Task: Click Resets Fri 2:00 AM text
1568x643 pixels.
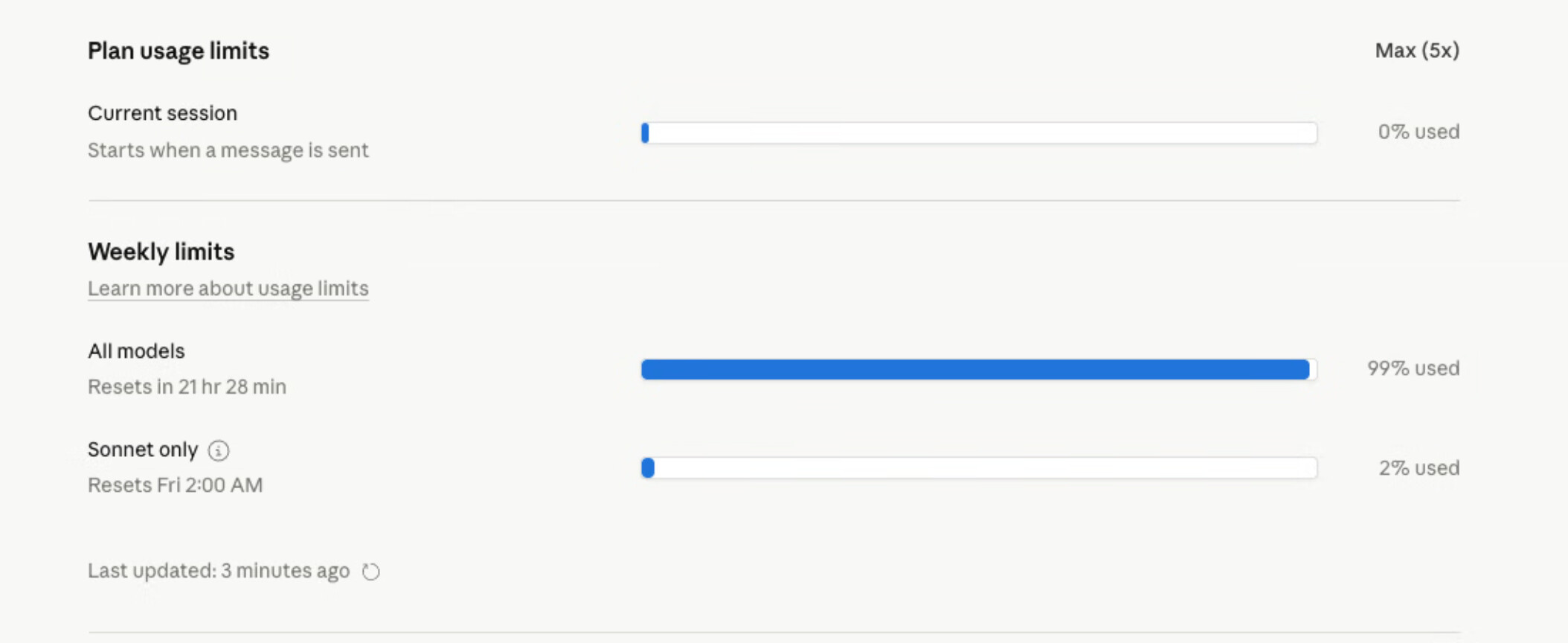Action: [176, 485]
